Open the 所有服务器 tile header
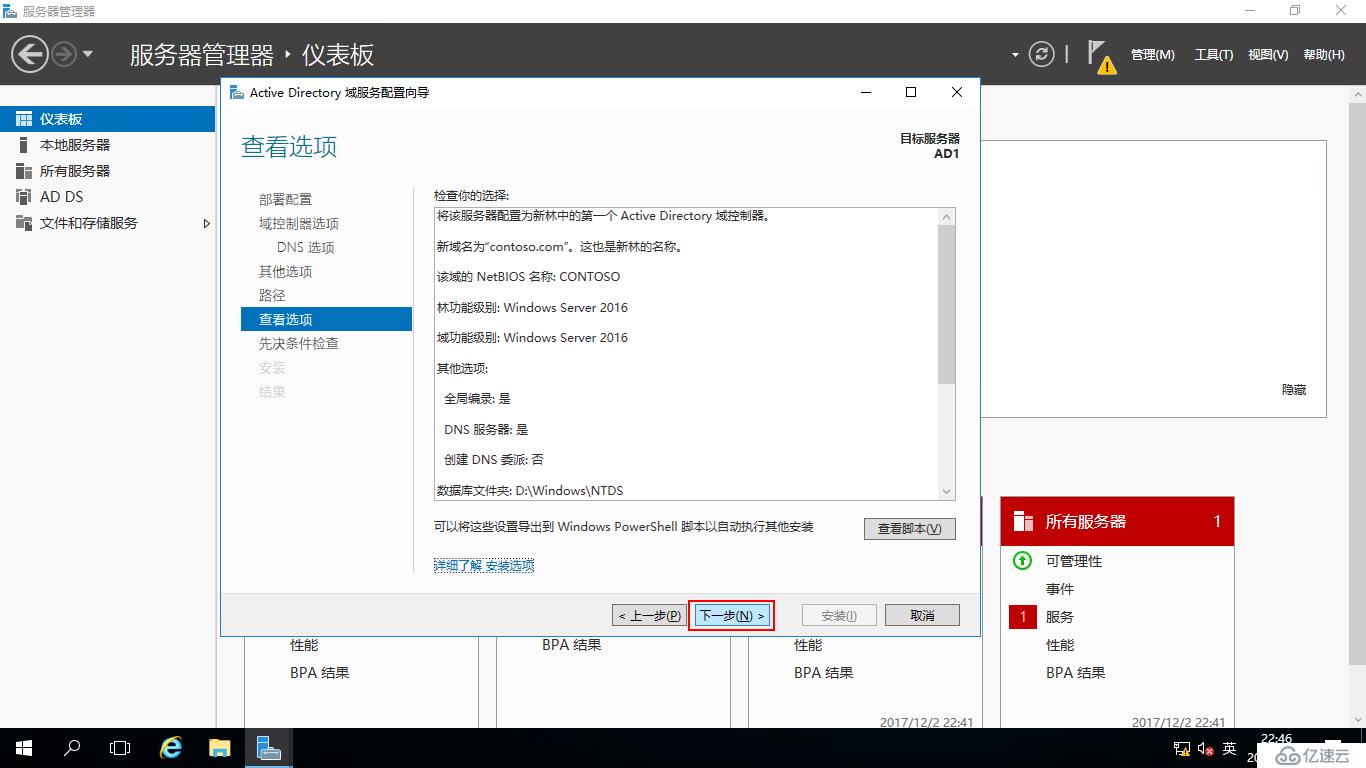 1117,521
